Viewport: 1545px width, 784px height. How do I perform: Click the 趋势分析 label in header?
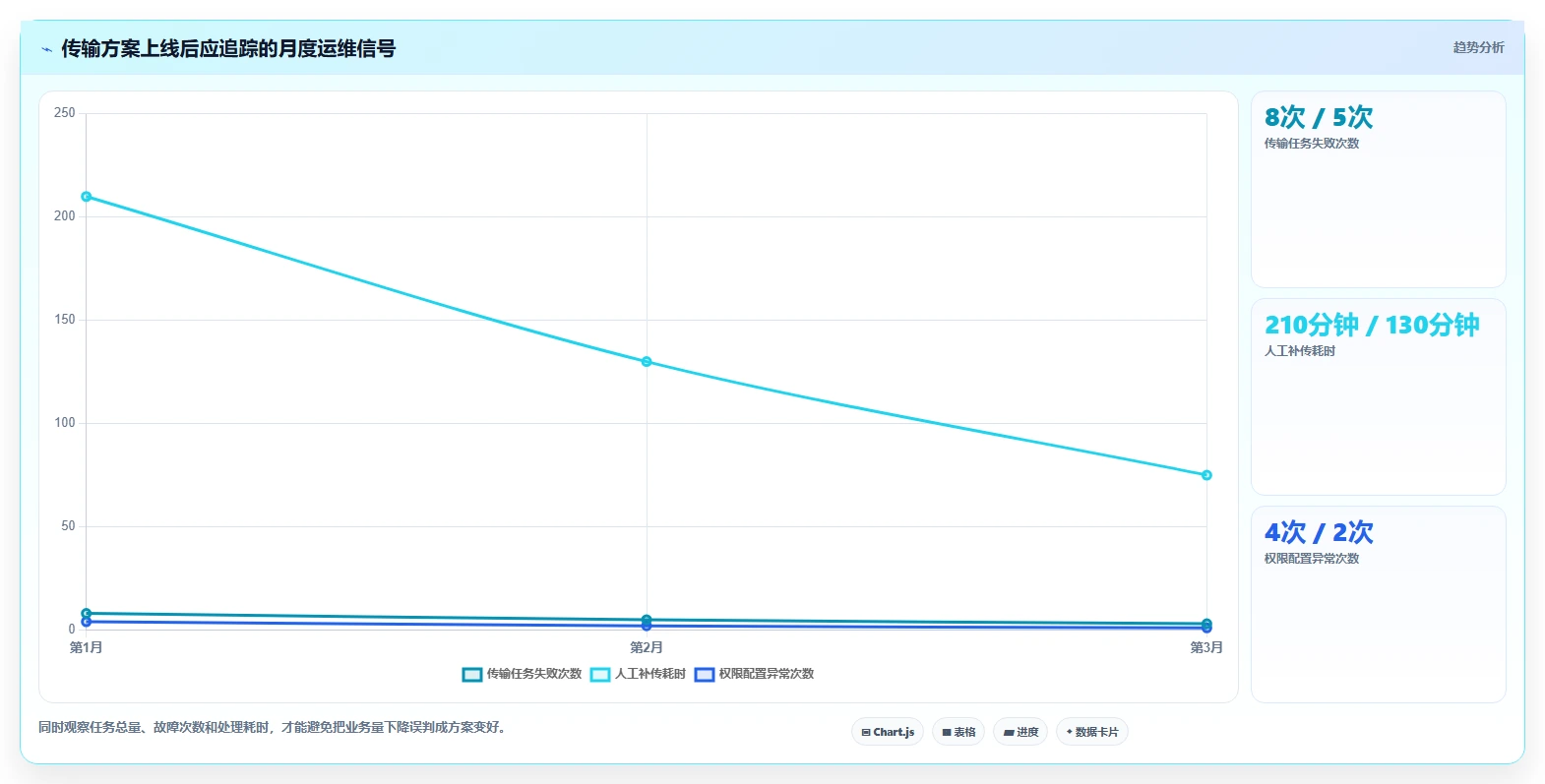tap(1478, 47)
